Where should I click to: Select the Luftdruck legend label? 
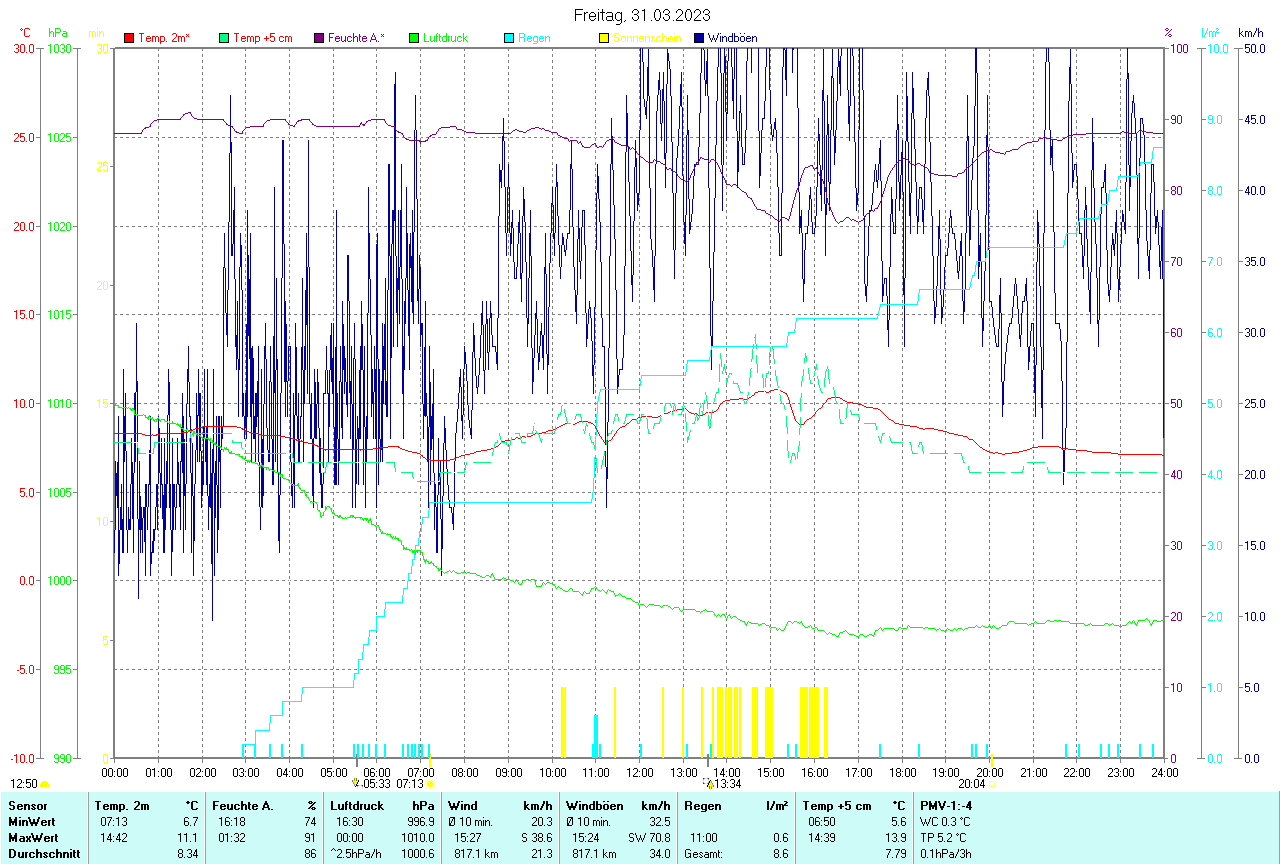coord(446,38)
